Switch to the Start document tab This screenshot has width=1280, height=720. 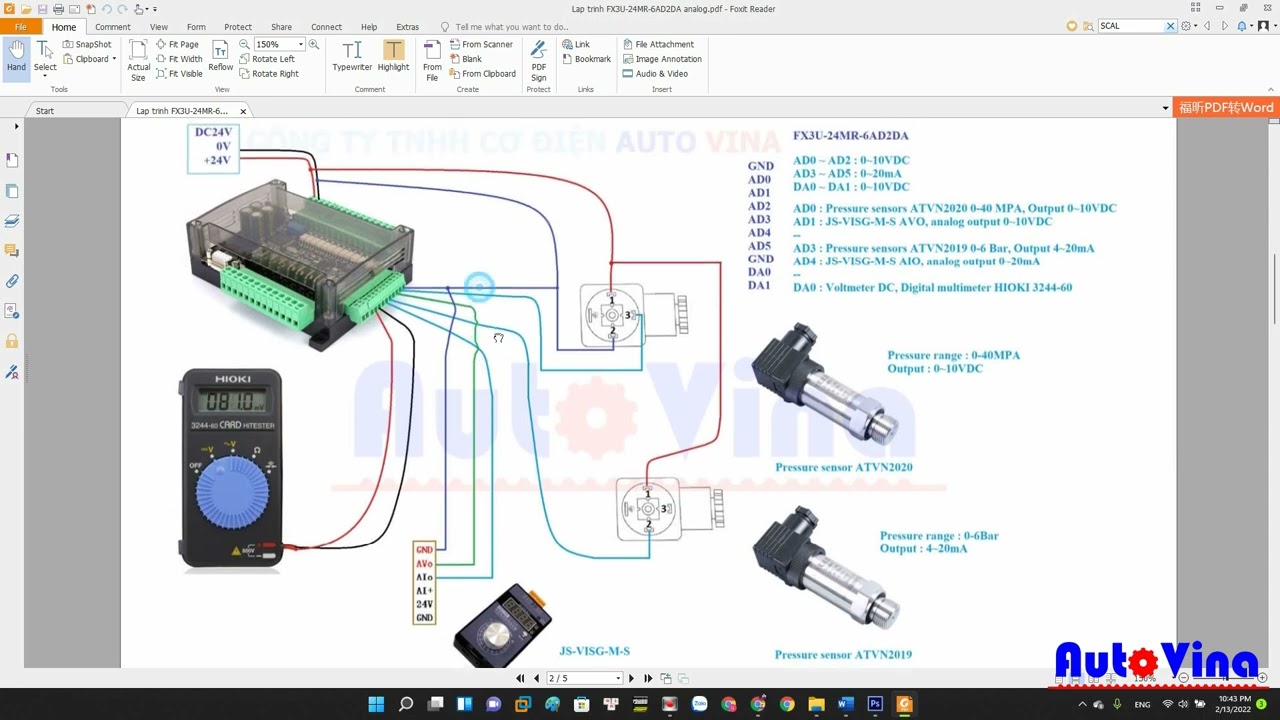click(45, 111)
